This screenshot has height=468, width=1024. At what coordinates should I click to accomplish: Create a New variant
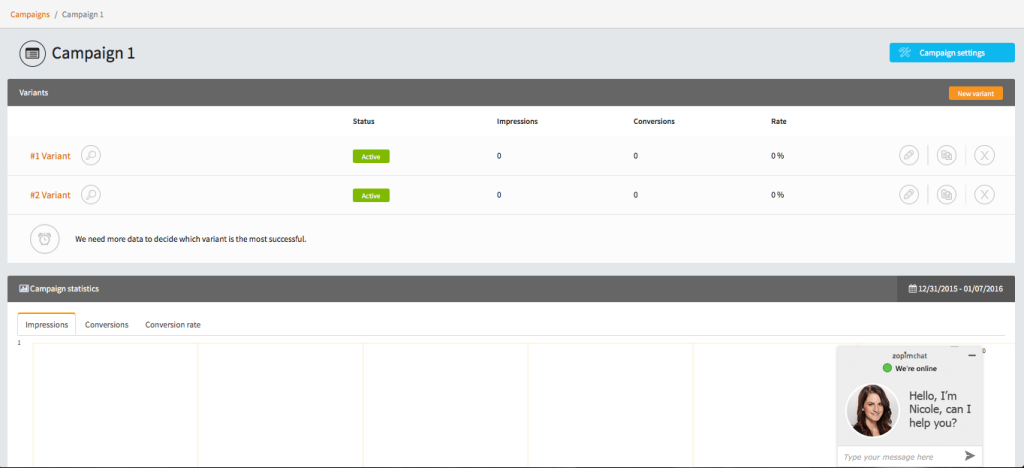(x=975, y=93)
